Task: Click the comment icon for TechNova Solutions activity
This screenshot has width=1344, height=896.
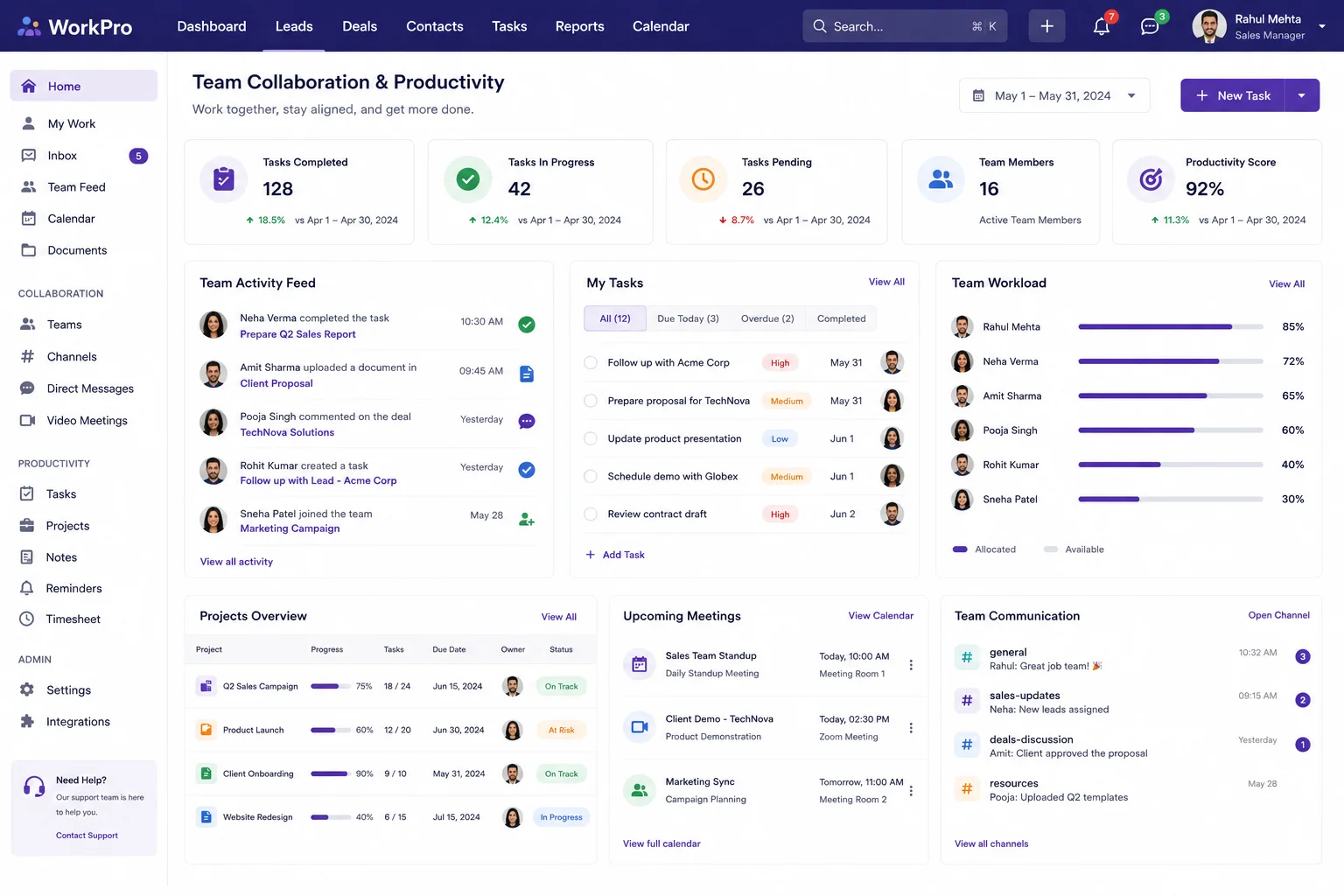Action: [x=527, y=422]
